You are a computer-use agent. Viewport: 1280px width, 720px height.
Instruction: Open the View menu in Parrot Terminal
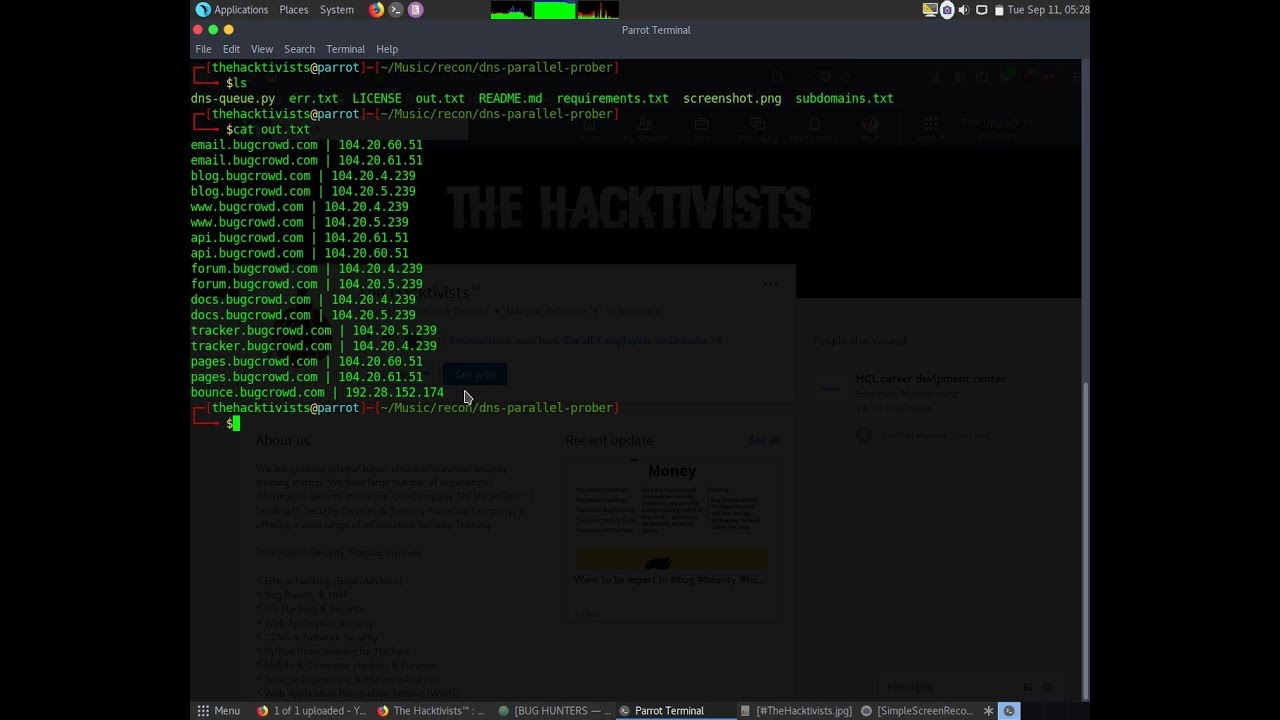(x=262, y=49)
